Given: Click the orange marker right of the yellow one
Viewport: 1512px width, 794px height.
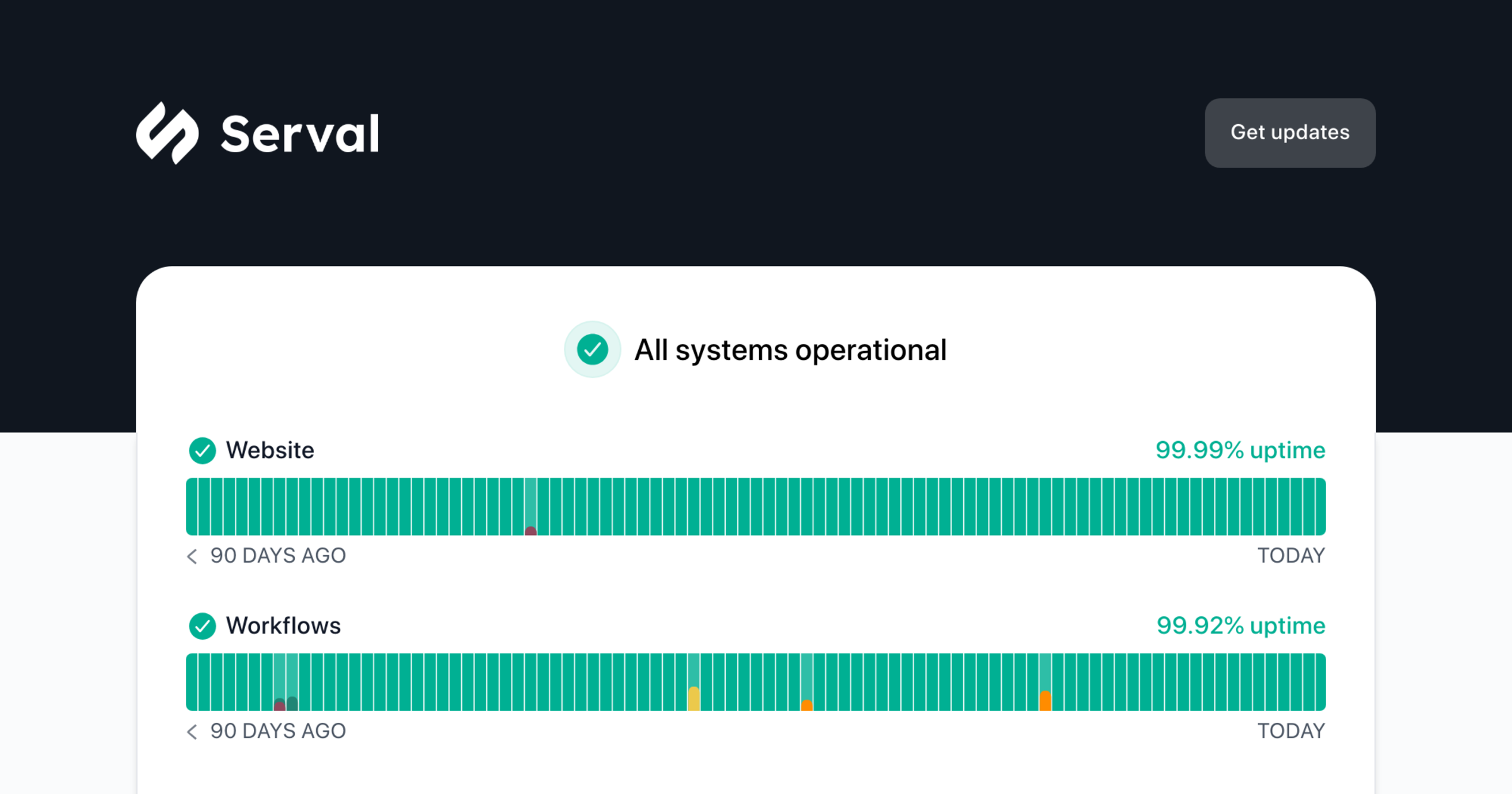Looking at the screenshot, I should pyautogui.click(x=806, y=705).
